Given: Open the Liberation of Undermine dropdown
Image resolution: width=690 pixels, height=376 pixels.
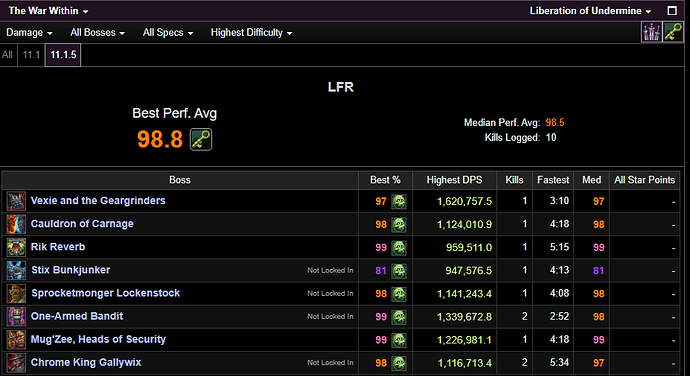Looking at the screenshot, I should click(590, 11).
